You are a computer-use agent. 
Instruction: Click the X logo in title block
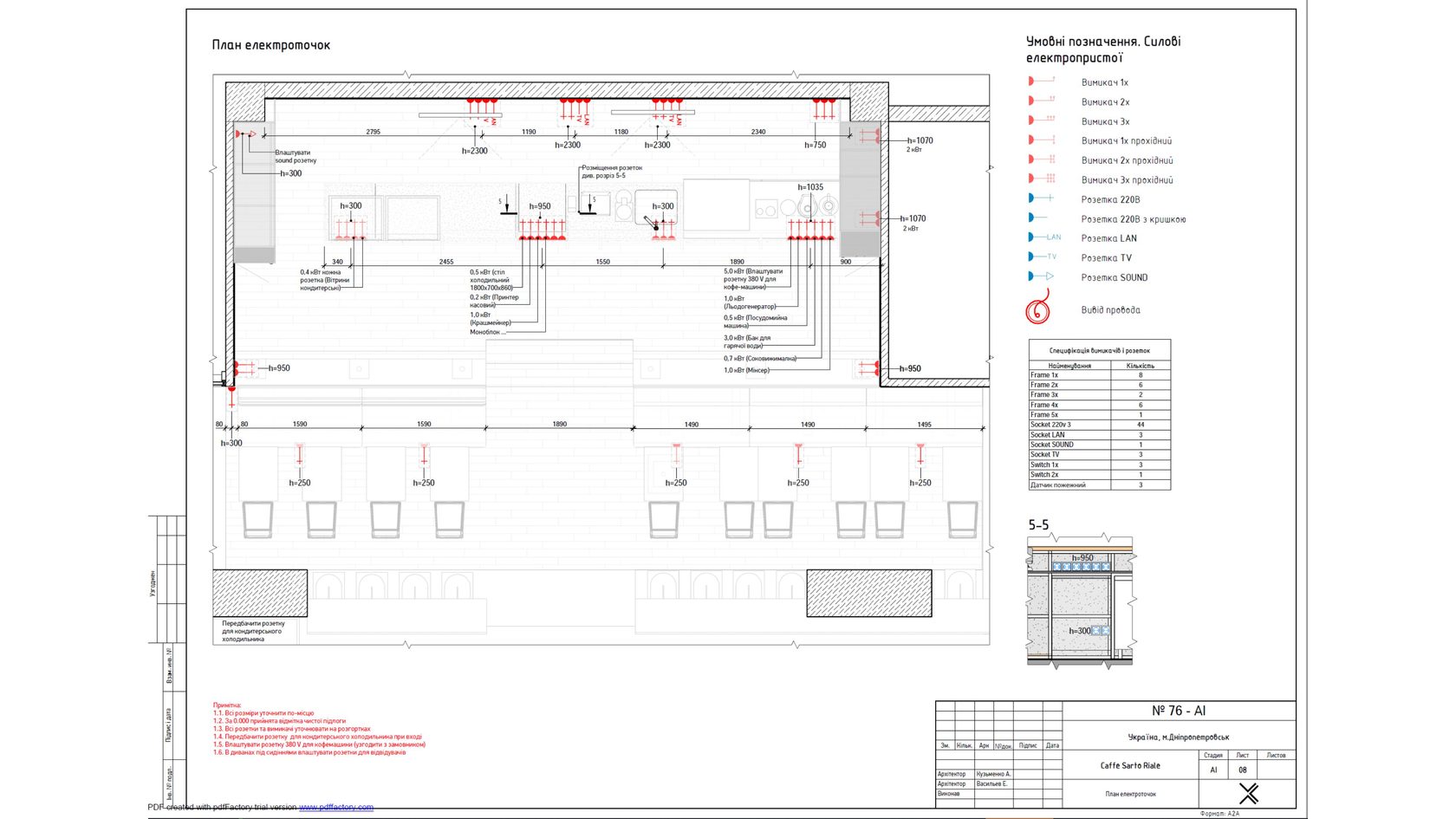(1249, 793)
